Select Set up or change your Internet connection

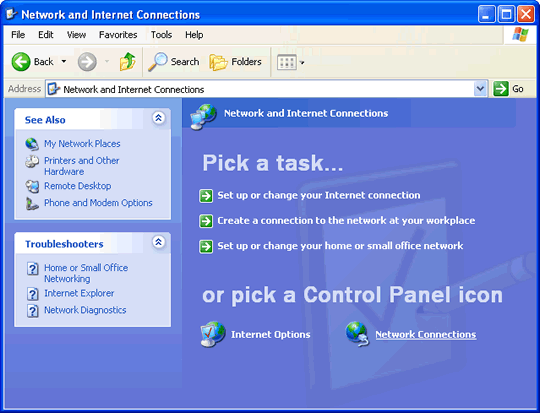pos(319,195)
